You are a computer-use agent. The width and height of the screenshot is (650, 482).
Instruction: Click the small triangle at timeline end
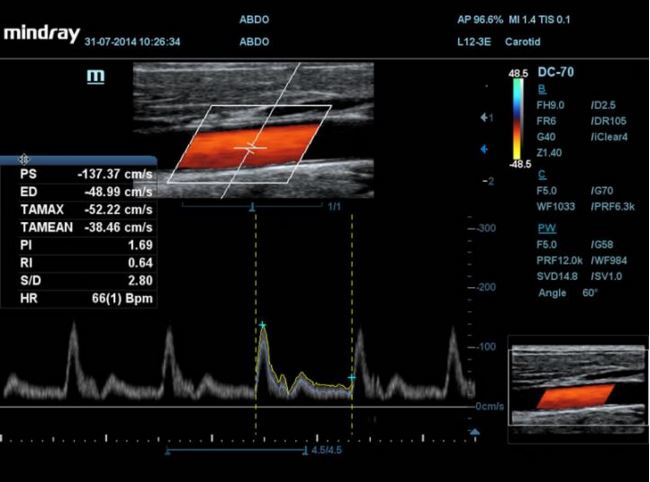point(475,433)
